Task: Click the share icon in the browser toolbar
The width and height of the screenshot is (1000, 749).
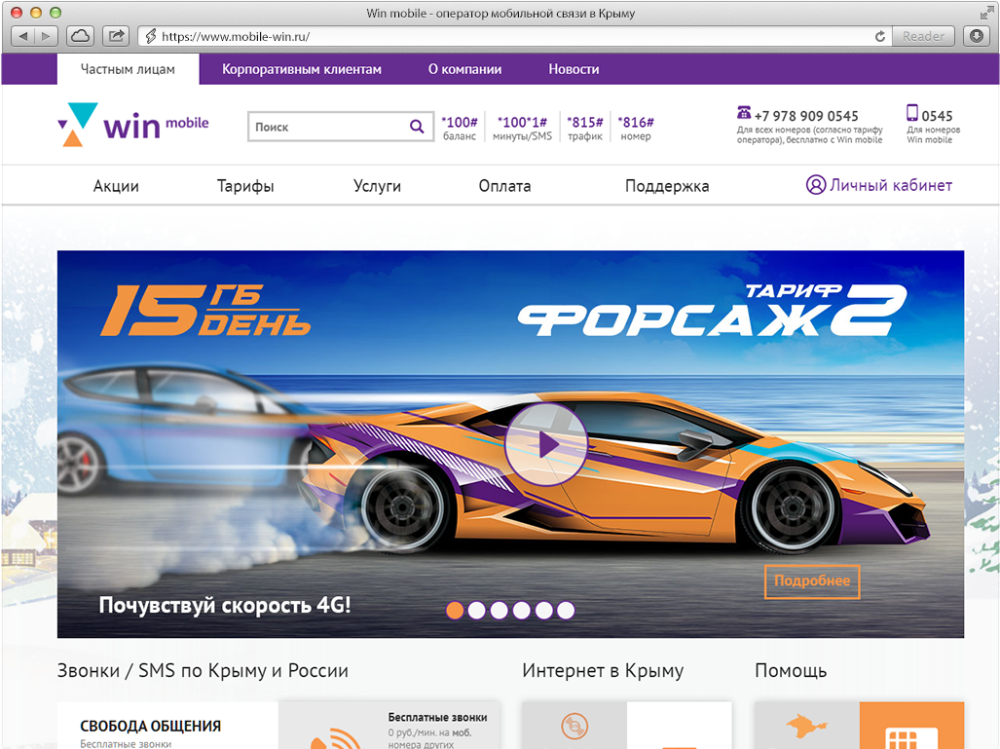Action: [116, 34]
